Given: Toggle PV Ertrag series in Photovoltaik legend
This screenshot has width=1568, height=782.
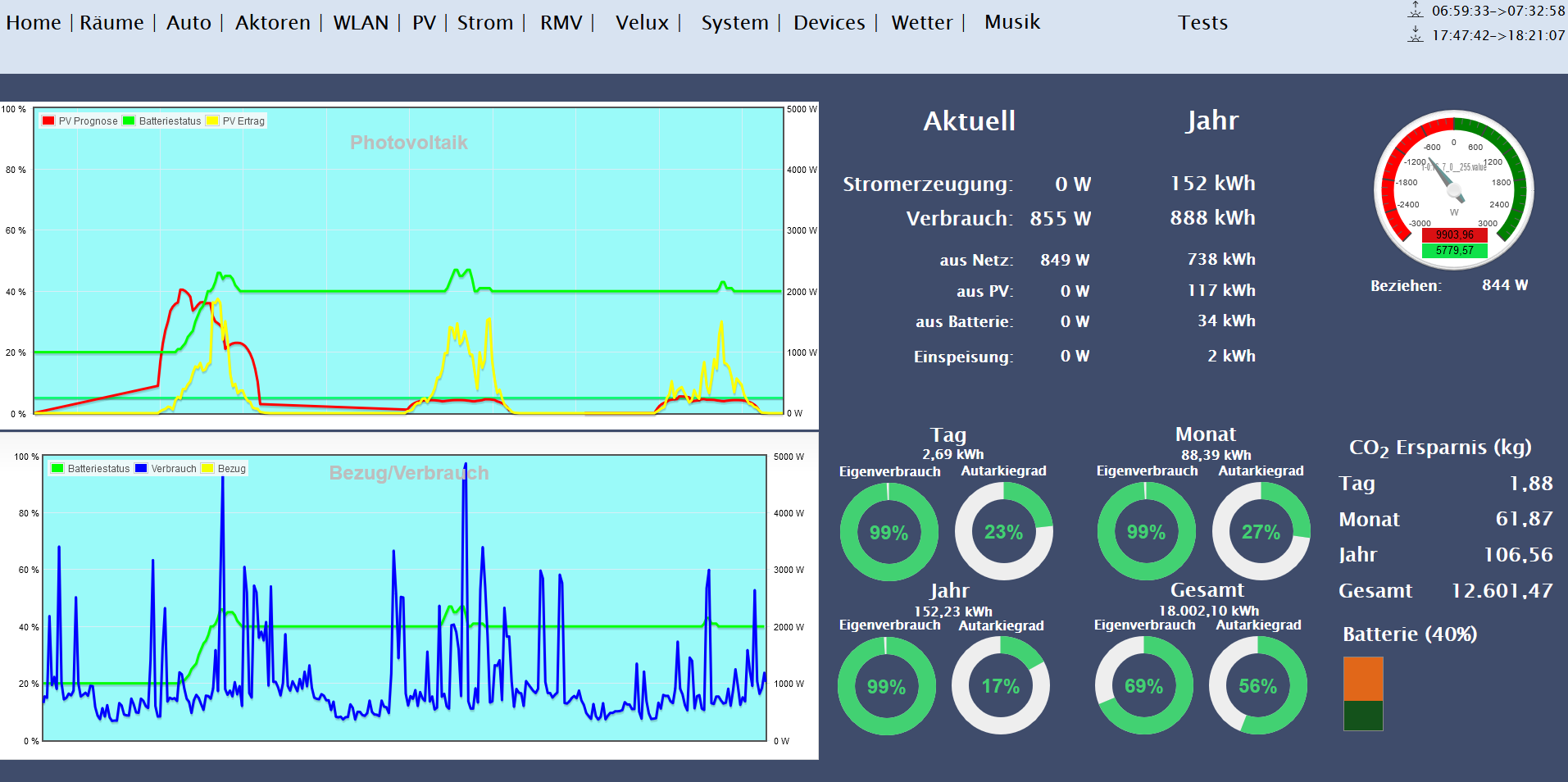Looking at the screenshot, I should point(236,121).
